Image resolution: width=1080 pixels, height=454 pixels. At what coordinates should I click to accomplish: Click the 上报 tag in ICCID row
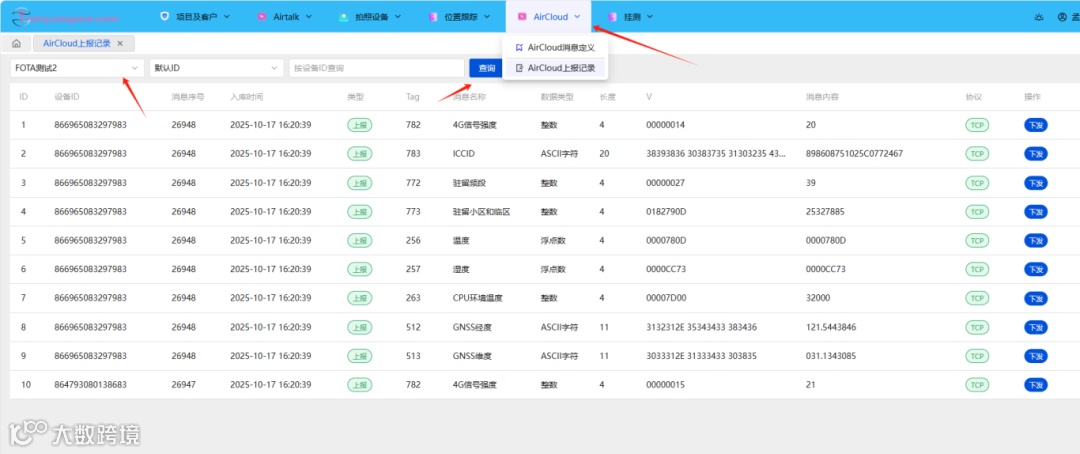[x=360, y=154]
